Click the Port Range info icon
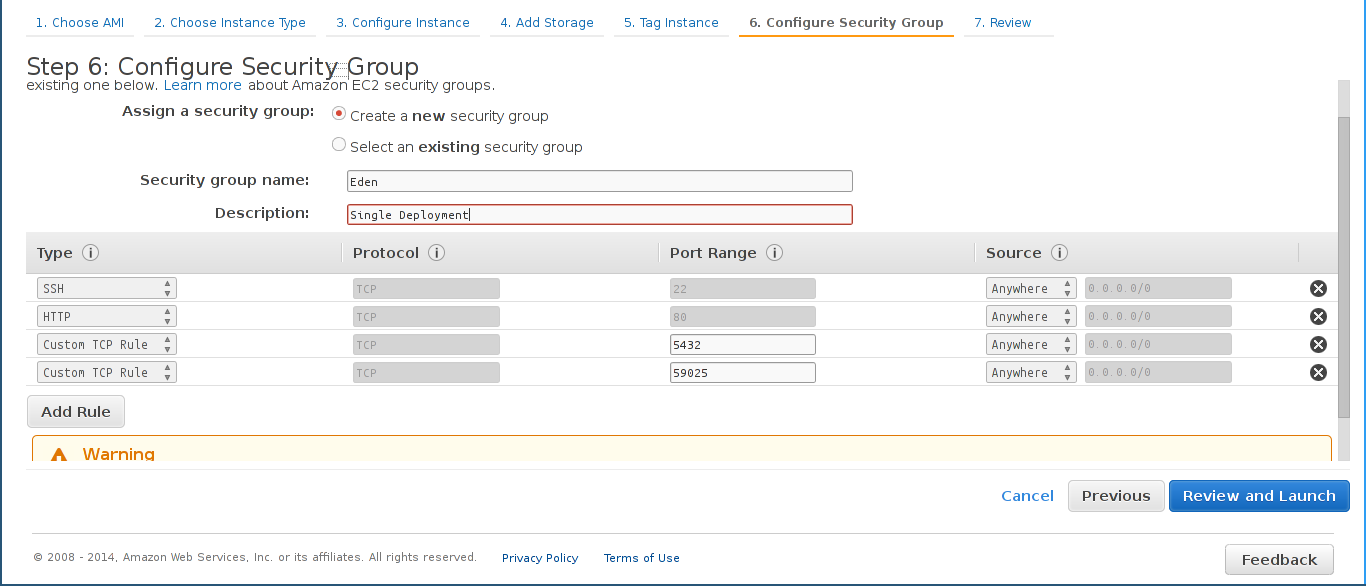This screenshot has width=1366, height=586. pos(774,253)
